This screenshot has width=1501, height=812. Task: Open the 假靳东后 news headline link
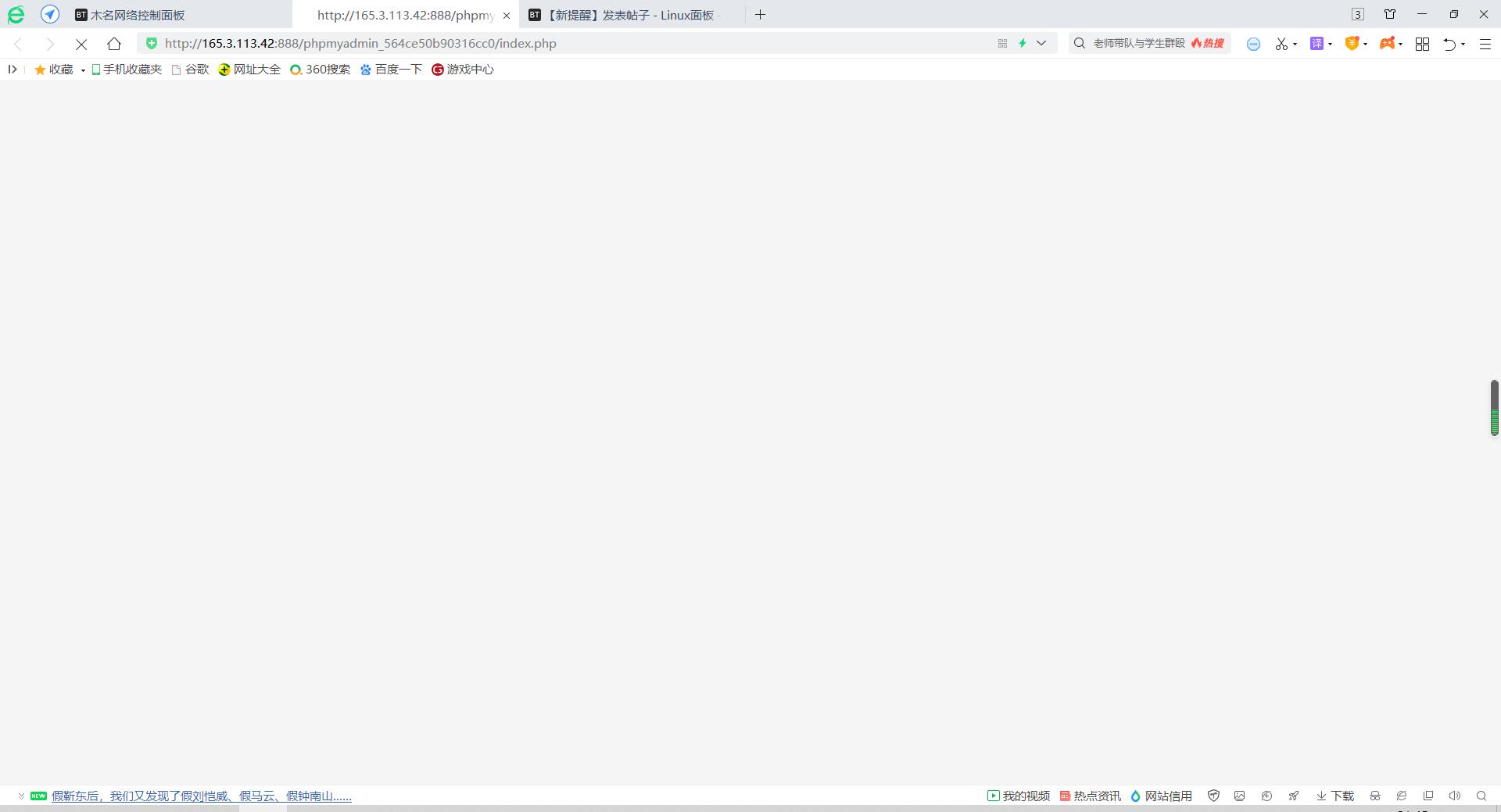[202, 796]
